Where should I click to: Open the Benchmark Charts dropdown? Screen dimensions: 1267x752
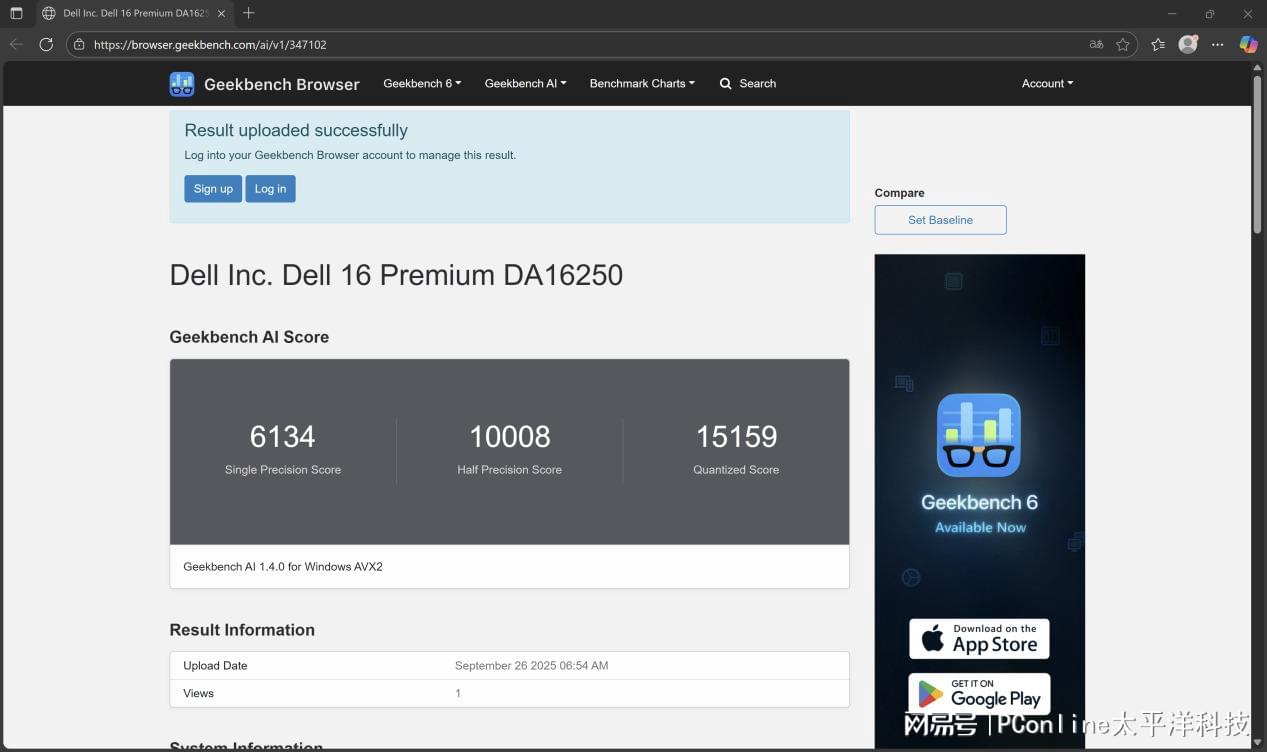tap(642, 83)
